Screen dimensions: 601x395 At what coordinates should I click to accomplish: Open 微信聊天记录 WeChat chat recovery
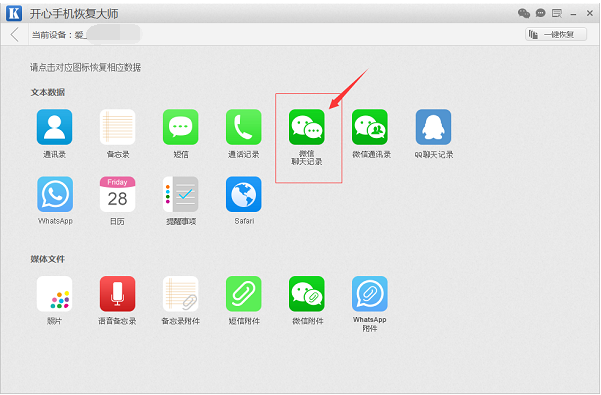tap(307, 127)
